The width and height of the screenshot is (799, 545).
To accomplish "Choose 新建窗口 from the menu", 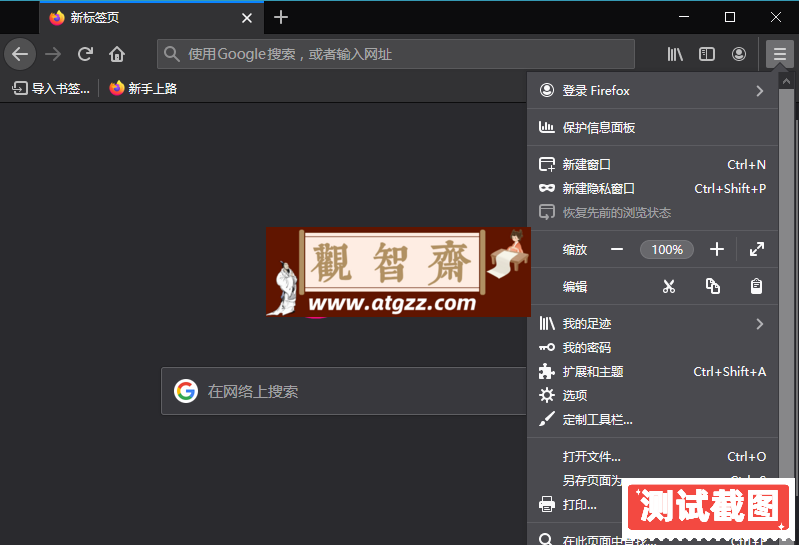I will tap(652, 165).
